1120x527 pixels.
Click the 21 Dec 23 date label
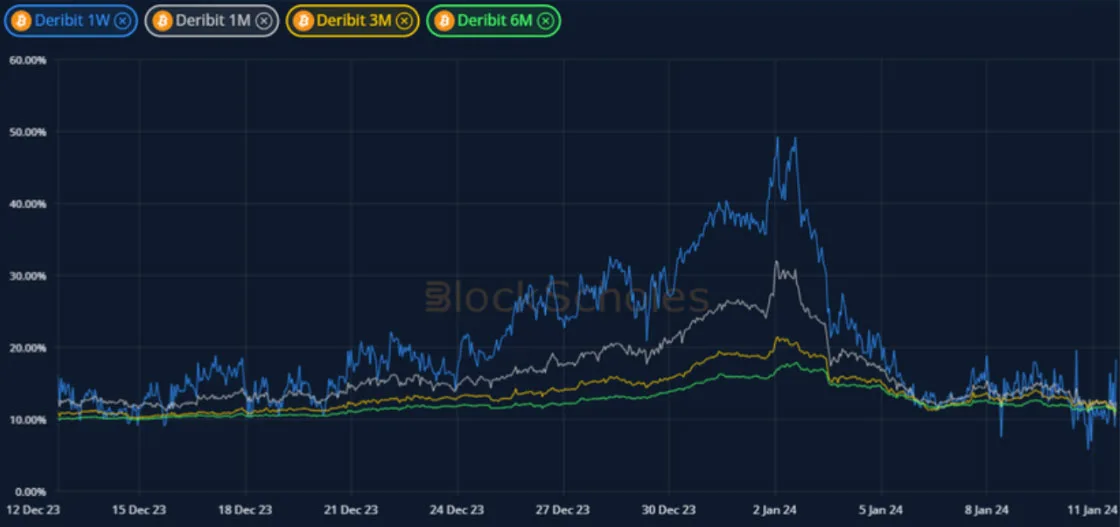coord(351,510)
